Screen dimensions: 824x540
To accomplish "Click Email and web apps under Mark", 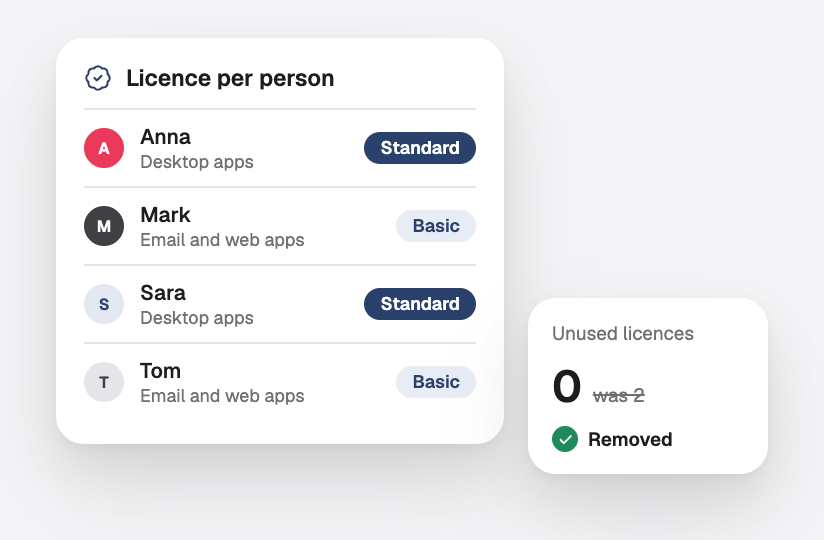I will tap(222, 240).
